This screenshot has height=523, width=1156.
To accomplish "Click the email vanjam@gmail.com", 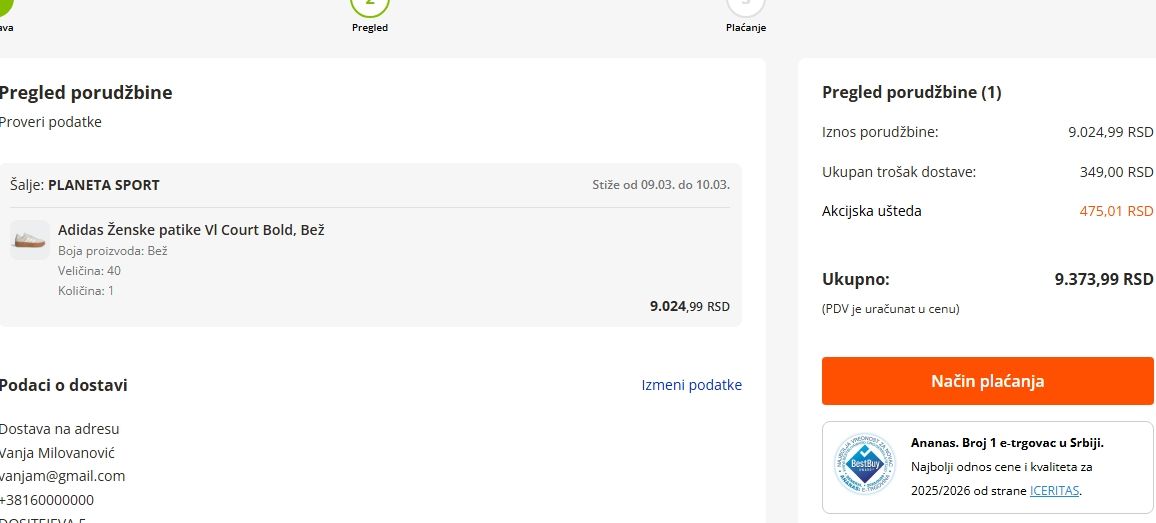I will pyautogui.click(x=63, y=476).
